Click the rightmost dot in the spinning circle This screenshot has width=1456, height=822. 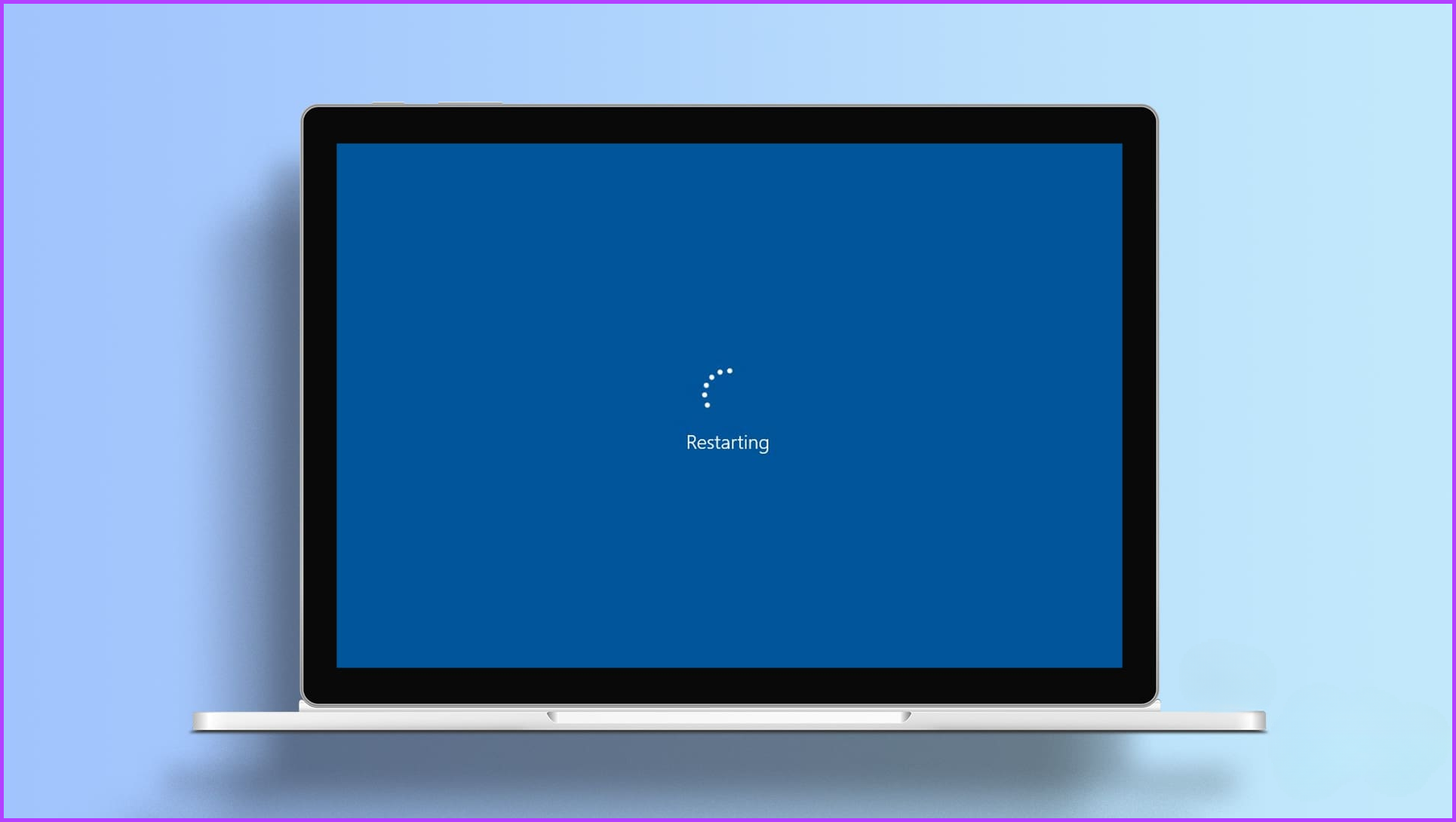click(x=730, y=370)
